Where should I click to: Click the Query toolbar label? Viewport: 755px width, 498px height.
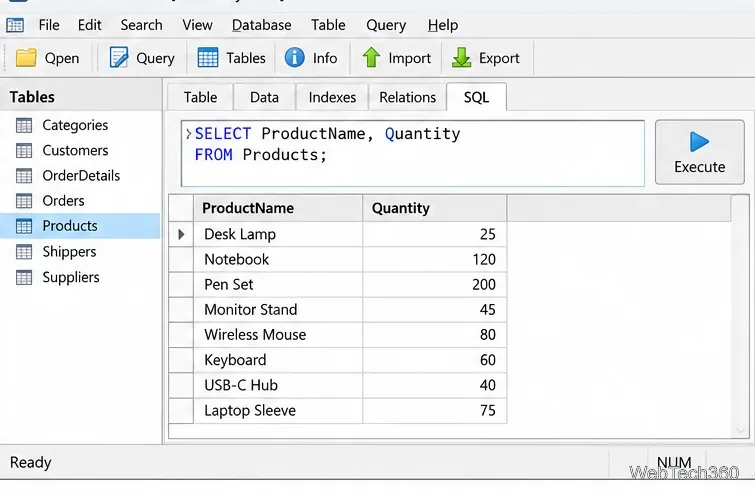pos(155,58)
